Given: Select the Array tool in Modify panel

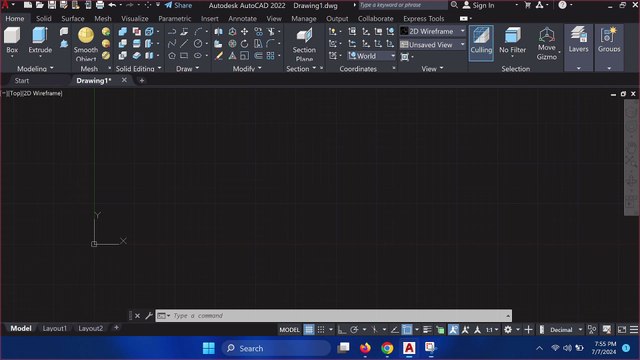Looking at the screenshot, I should [271, 56].
